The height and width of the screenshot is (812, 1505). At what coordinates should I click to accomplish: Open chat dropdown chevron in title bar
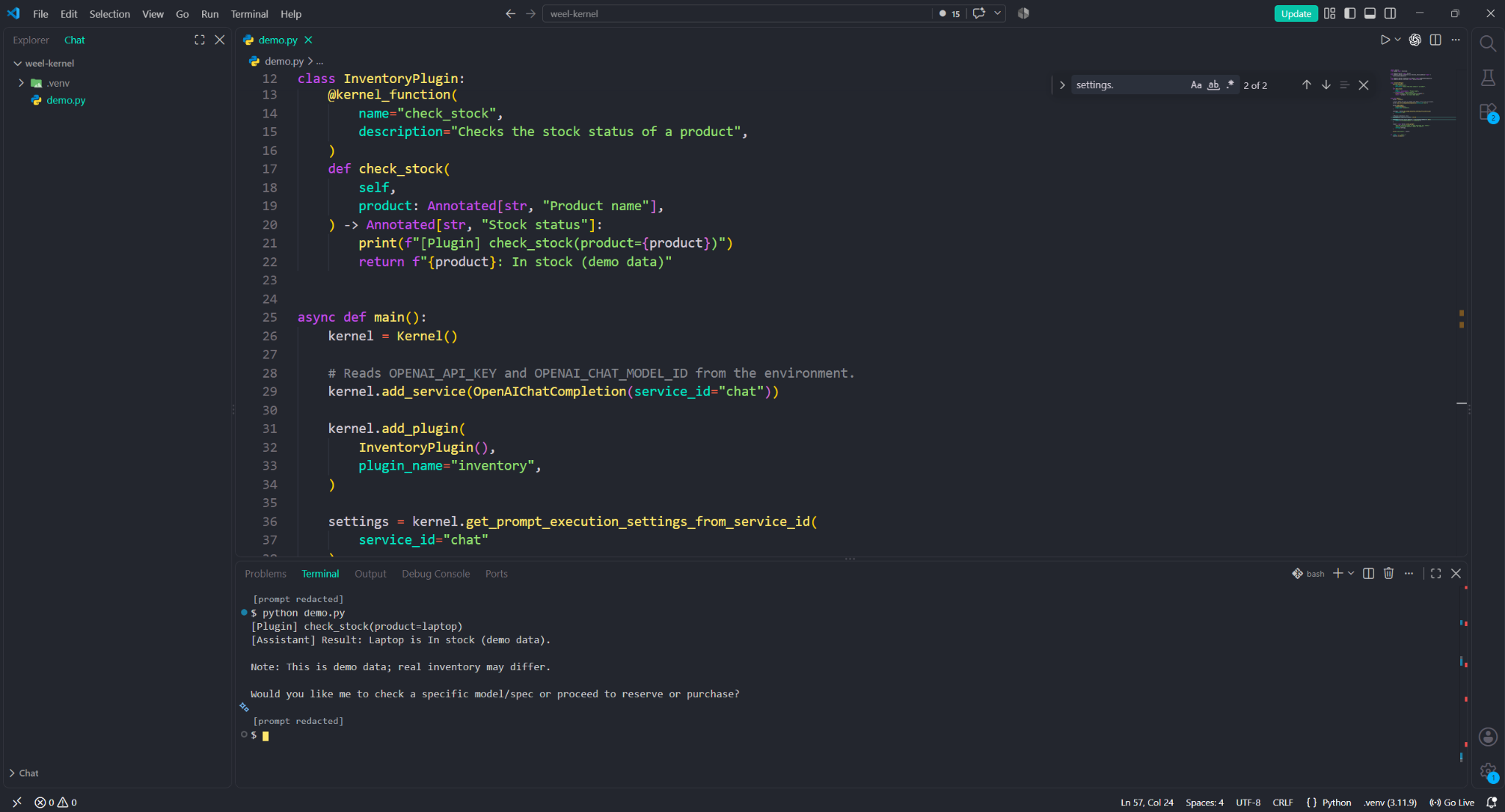point(997,13)
